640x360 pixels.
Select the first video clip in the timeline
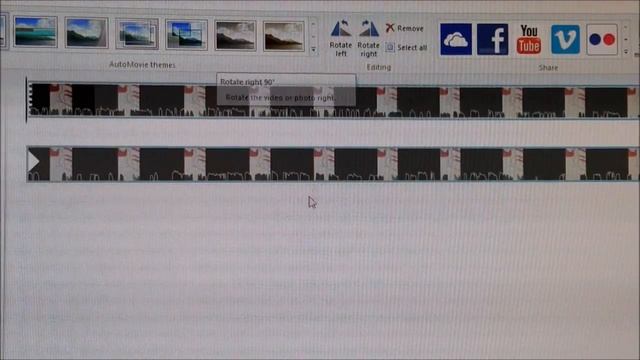pyautogui.click(x=333, y=100)
